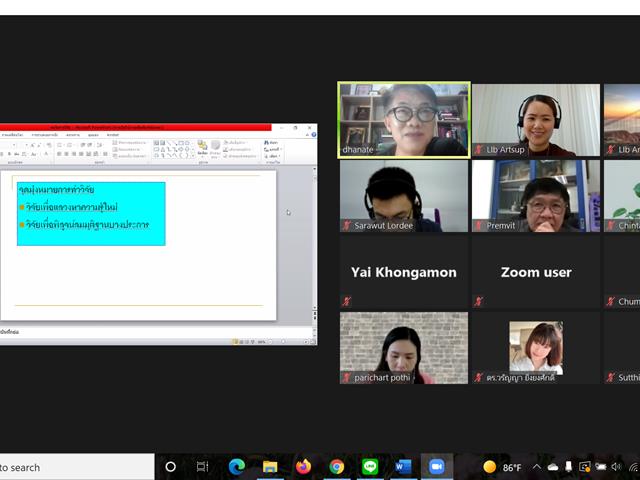Collapse the PowerPoint ribbon with caret arrow

coord(309,135)
